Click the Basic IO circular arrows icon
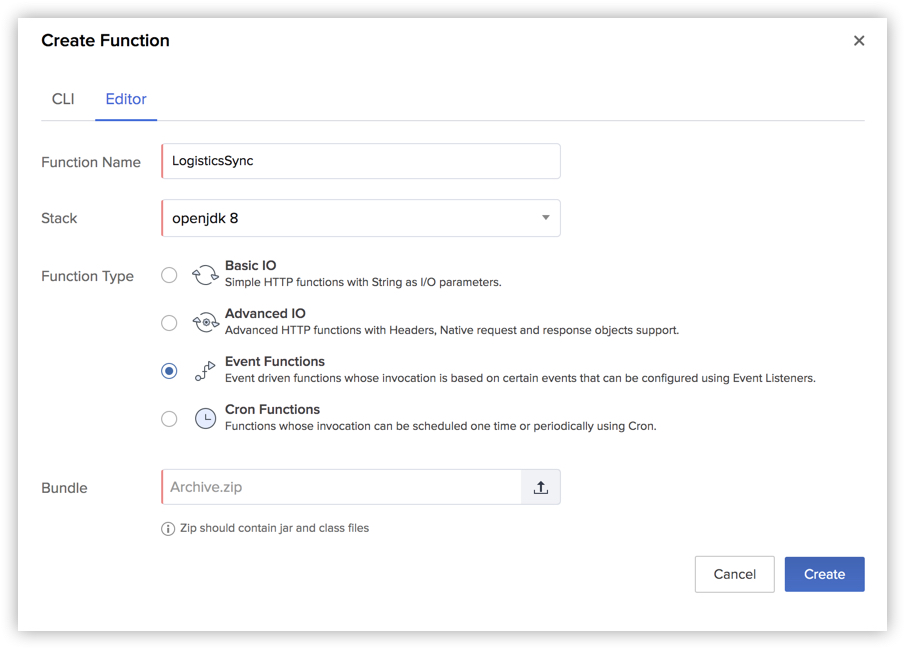 coord(205,275)
